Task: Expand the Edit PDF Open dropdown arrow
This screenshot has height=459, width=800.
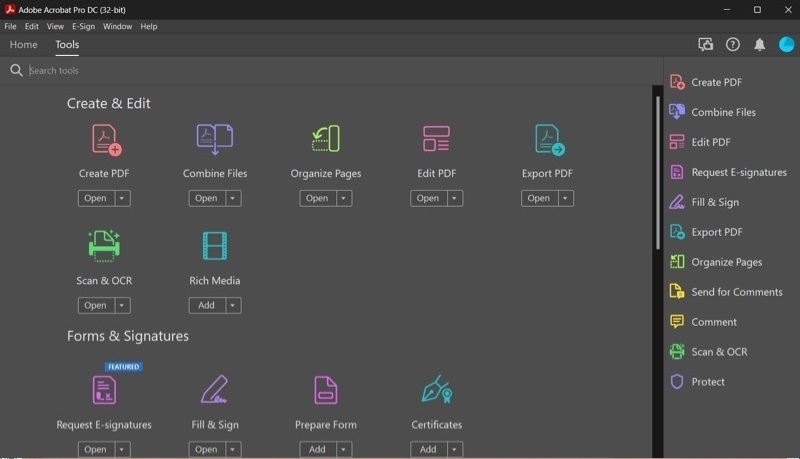Action: tap(455, 198)
